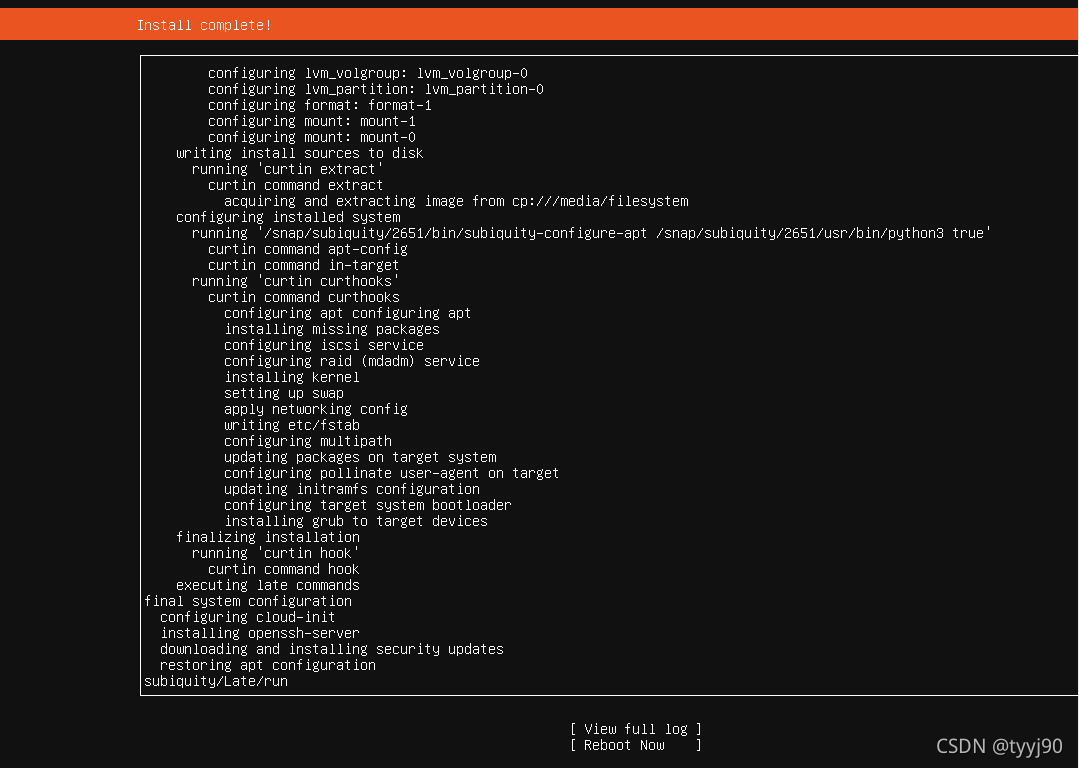Click the 'configuring multipath' line

click(308, 441)
